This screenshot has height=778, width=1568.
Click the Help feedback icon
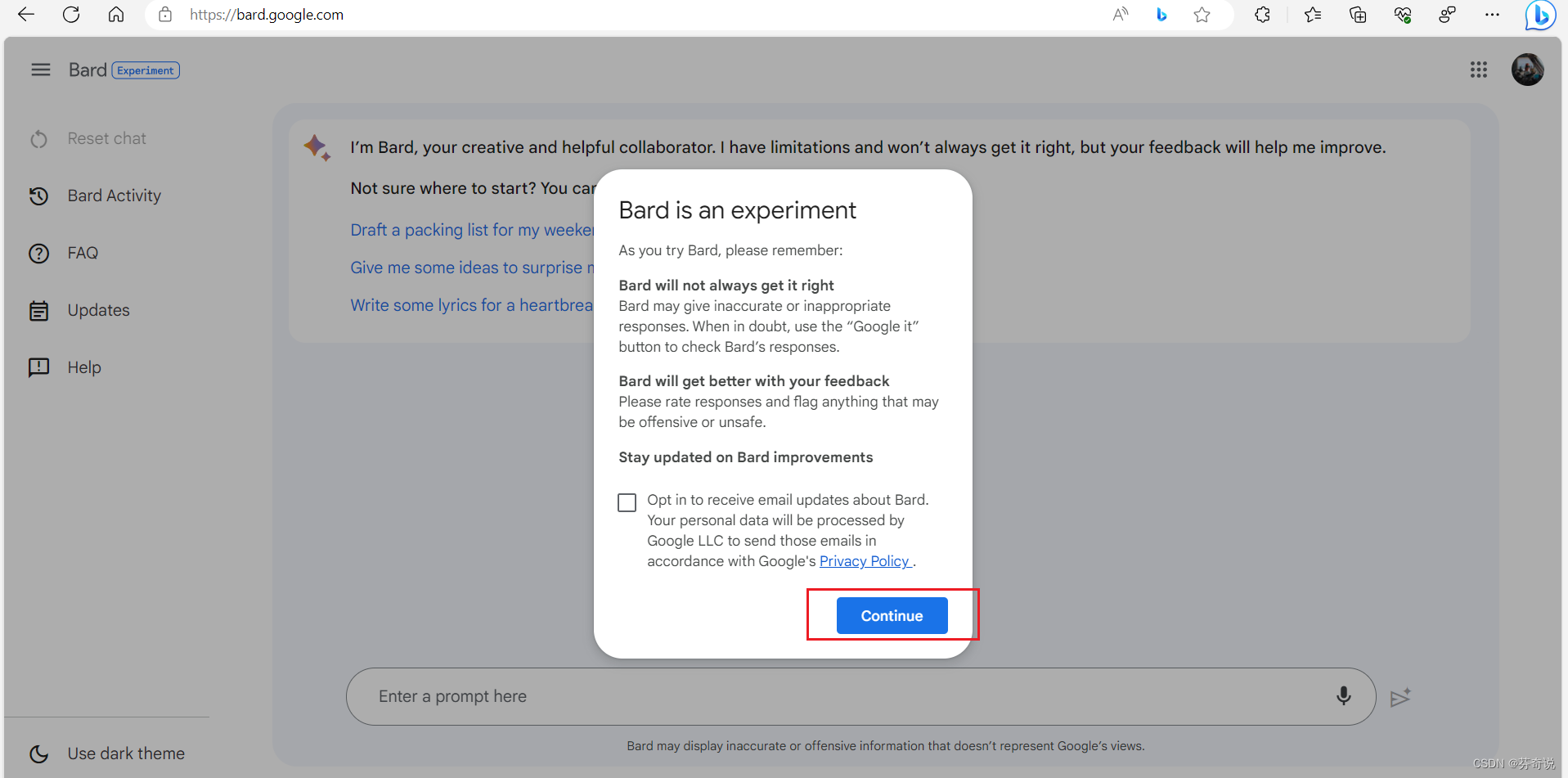coord(38,367)
